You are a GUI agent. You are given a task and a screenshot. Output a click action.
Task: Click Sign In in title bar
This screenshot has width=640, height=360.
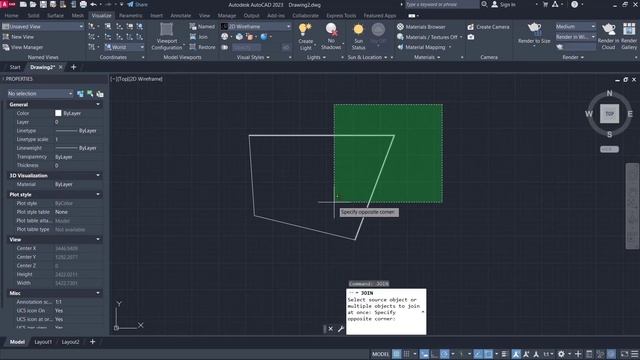click(x=503, y=4)
